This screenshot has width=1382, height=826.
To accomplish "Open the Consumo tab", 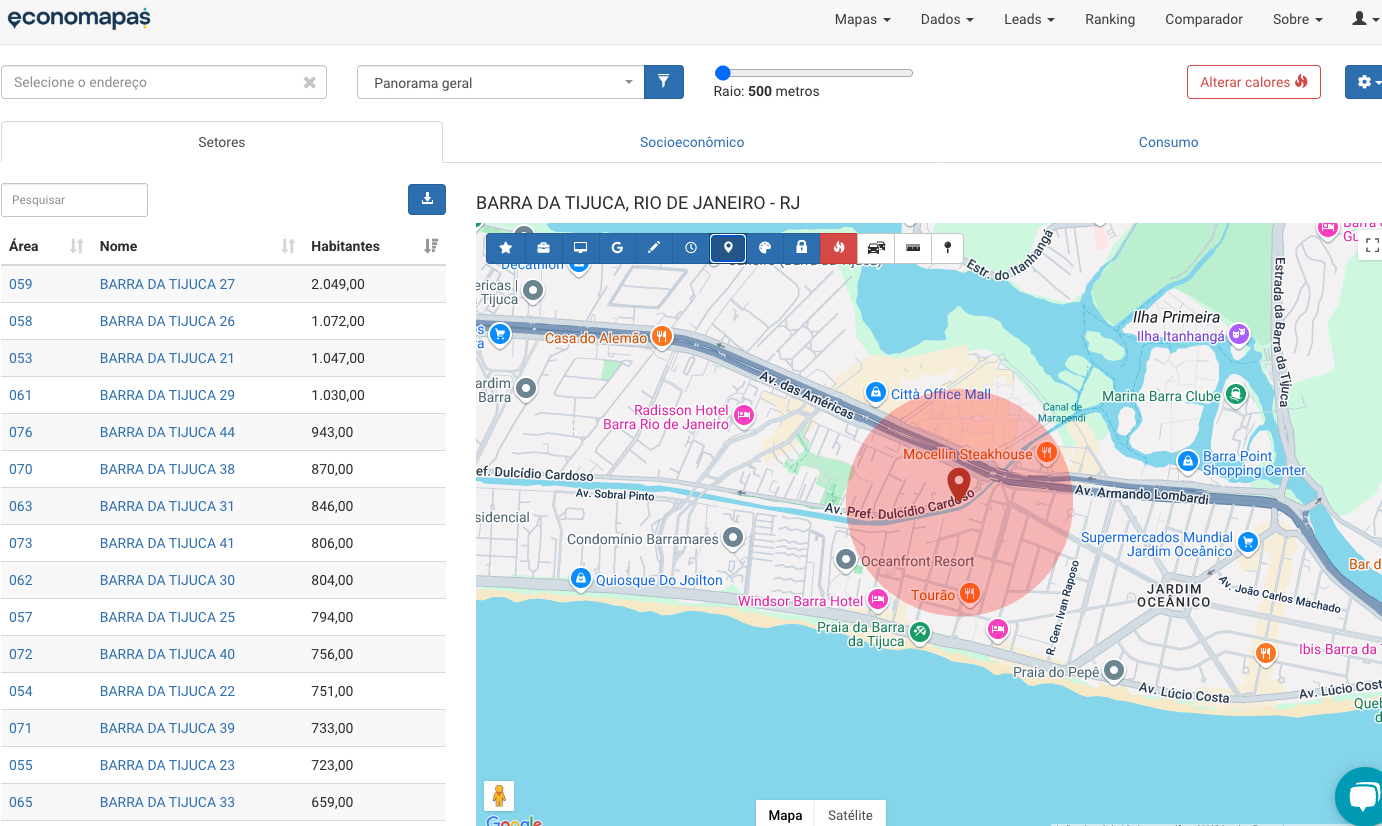I will 1168,142.
